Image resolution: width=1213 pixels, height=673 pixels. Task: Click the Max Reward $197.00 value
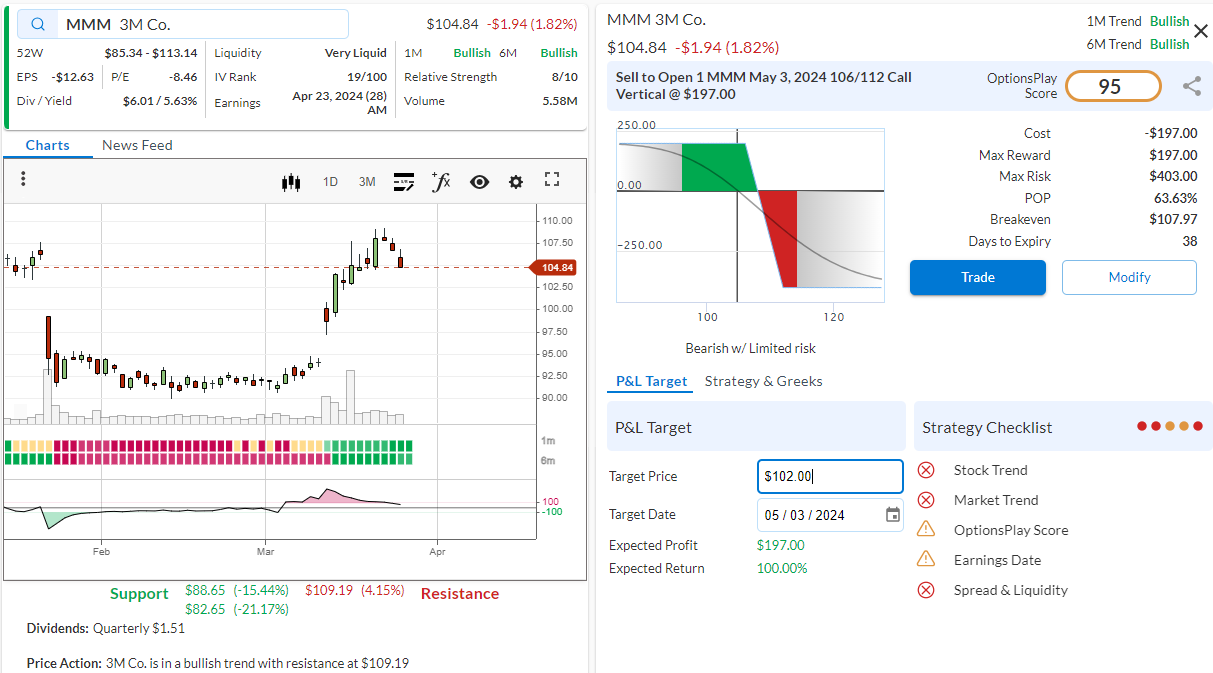(x=1173, y=155)
